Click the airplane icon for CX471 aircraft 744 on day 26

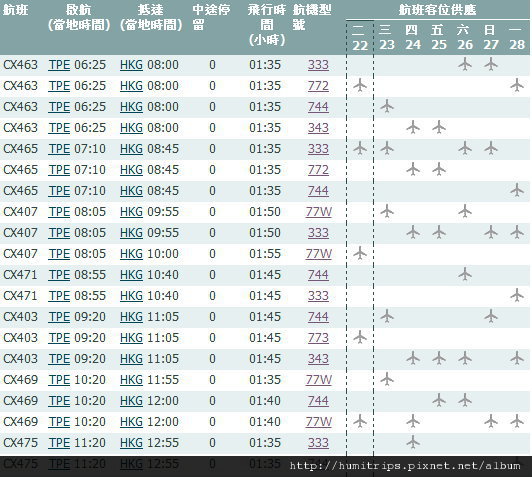[x=465, y=274]
